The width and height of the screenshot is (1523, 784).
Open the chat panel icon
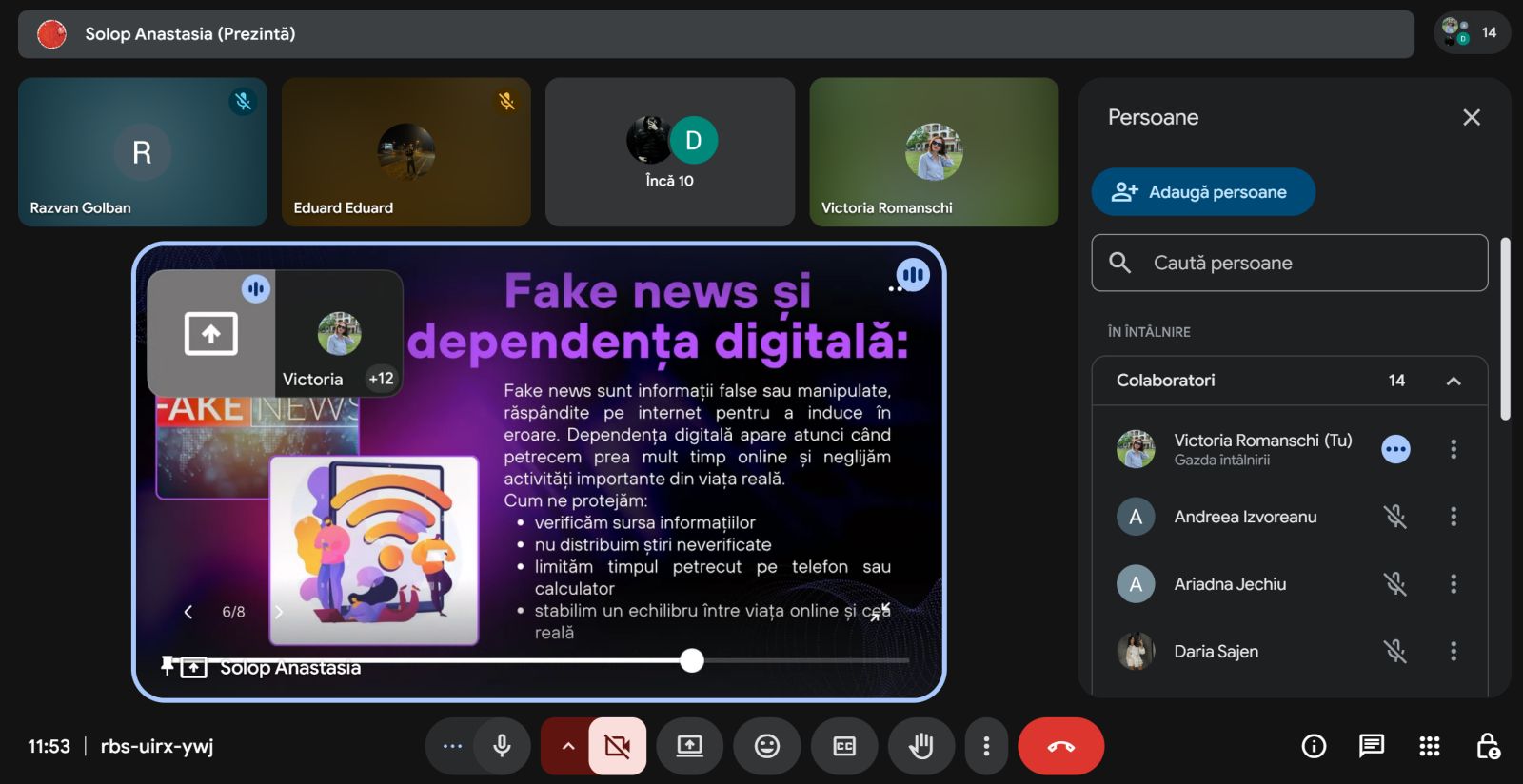(x=1371, y=747)
